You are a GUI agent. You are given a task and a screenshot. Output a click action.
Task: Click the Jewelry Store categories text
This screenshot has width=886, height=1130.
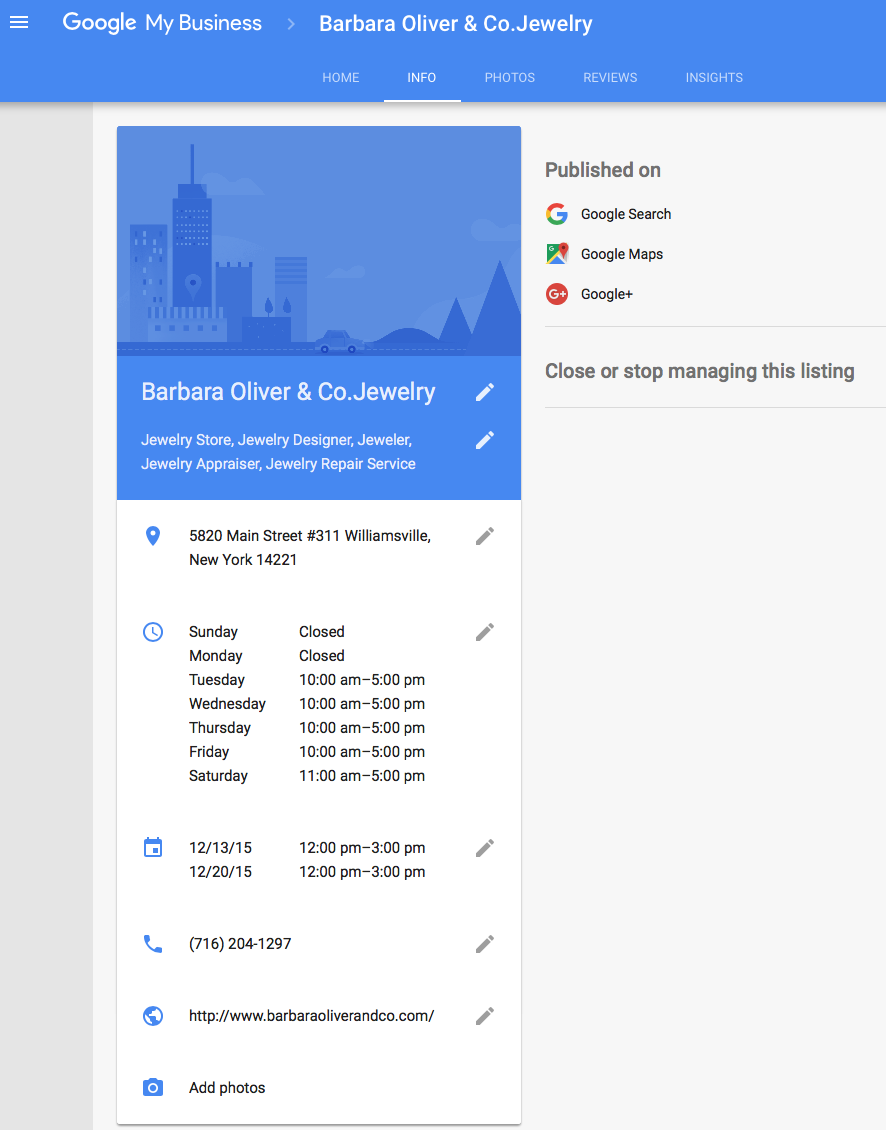(278, 452)
